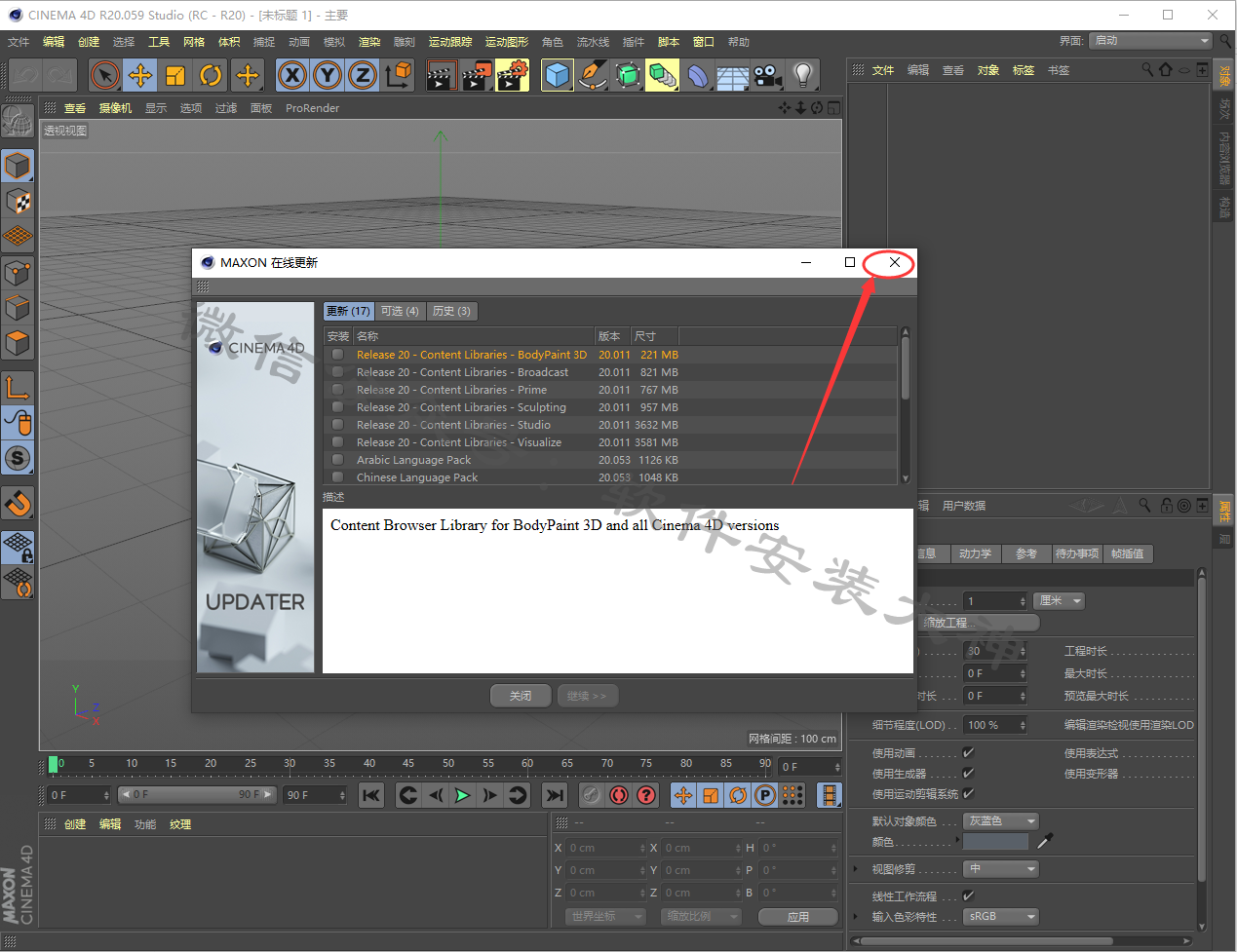Click the 关闭 button in updater dialog
Image resolution: width=1237 pixels, height=952 pixels.
click(x=521, y=696)
